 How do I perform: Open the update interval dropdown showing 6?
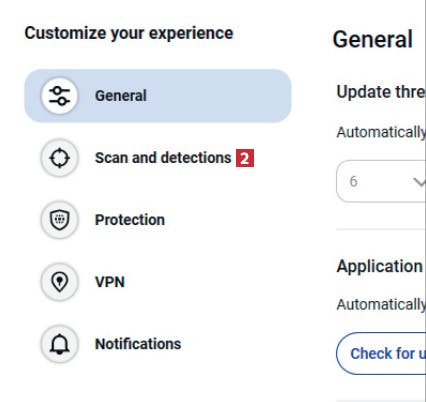[381, 181]
